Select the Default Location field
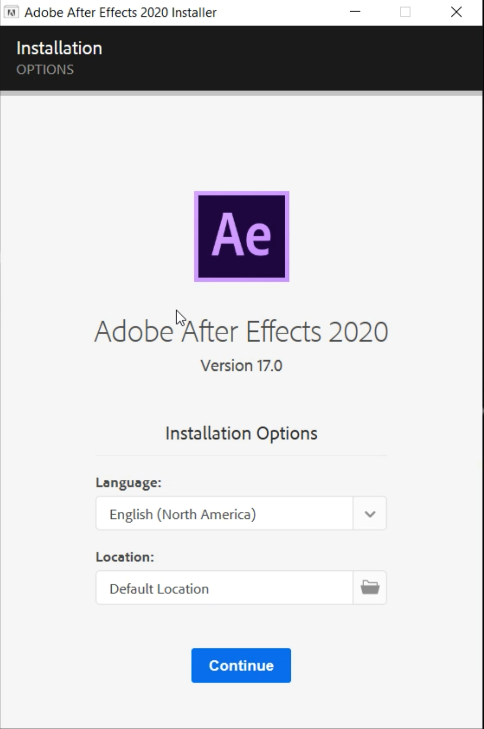484x729 pixels. 225,588
